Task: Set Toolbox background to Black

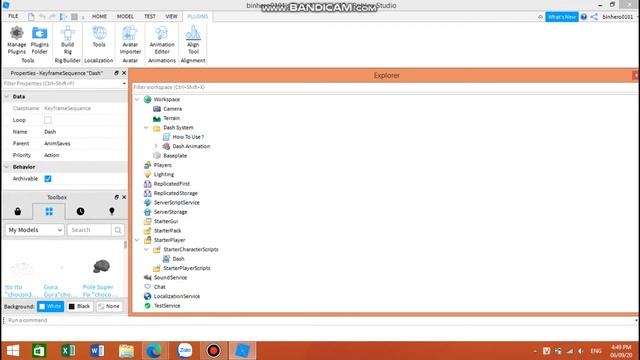Action: [x=80, y=307]
